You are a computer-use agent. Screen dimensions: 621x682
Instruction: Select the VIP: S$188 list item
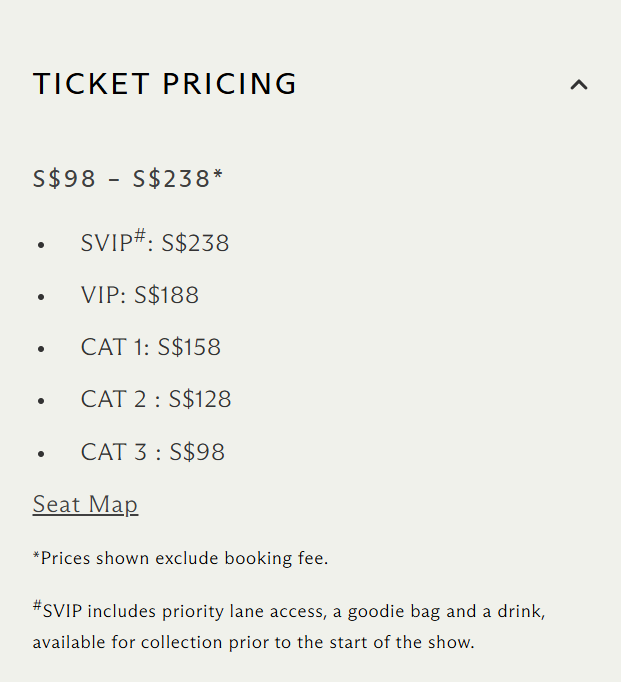[140, 296]
